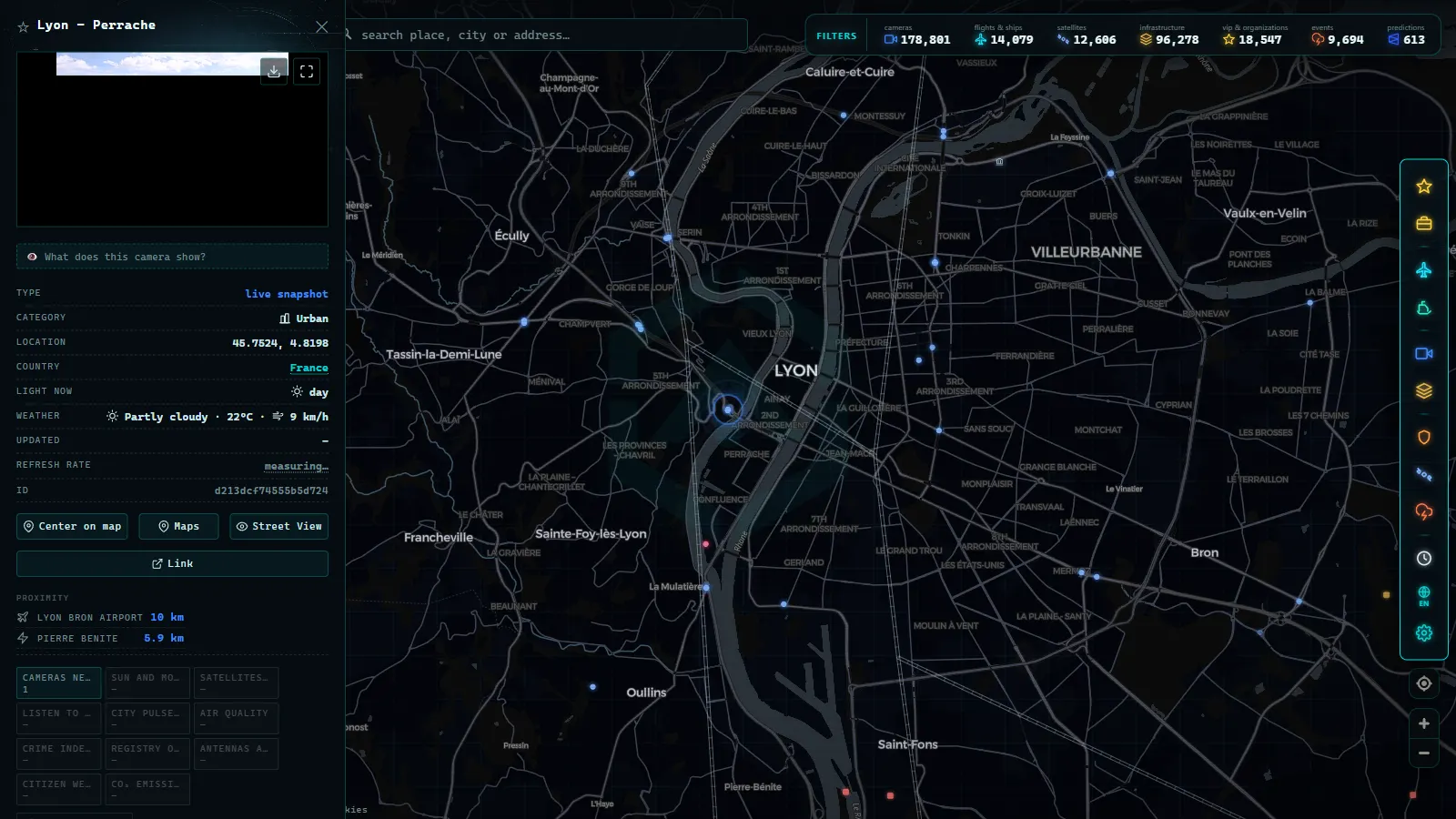Viewport: 1456px width, 819px height.
Task: Ask 'What does this camera show?'
Action: click(172, 257)
